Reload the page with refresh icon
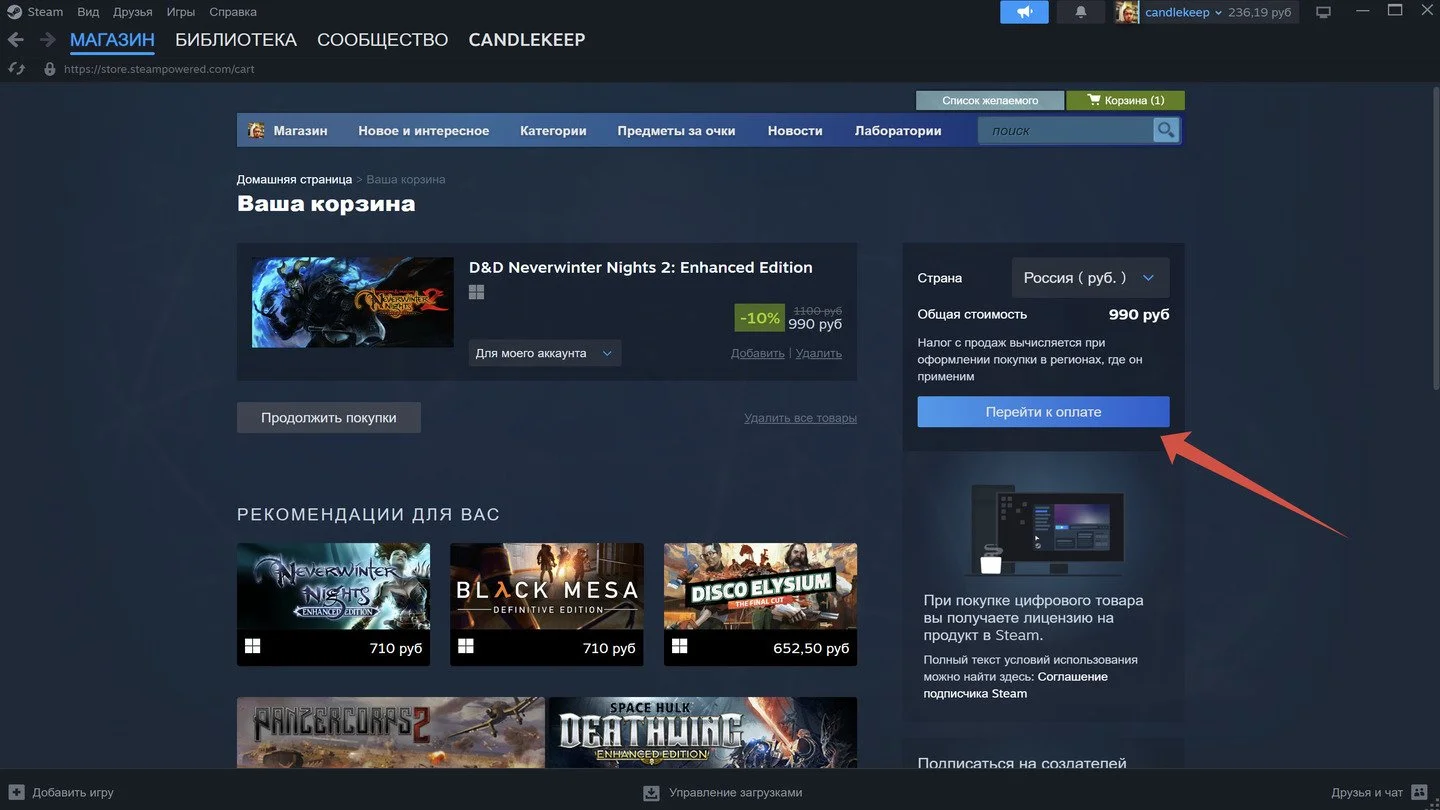Image resolution: width=1440 pixels, height=810 pixels. [16, 69]
